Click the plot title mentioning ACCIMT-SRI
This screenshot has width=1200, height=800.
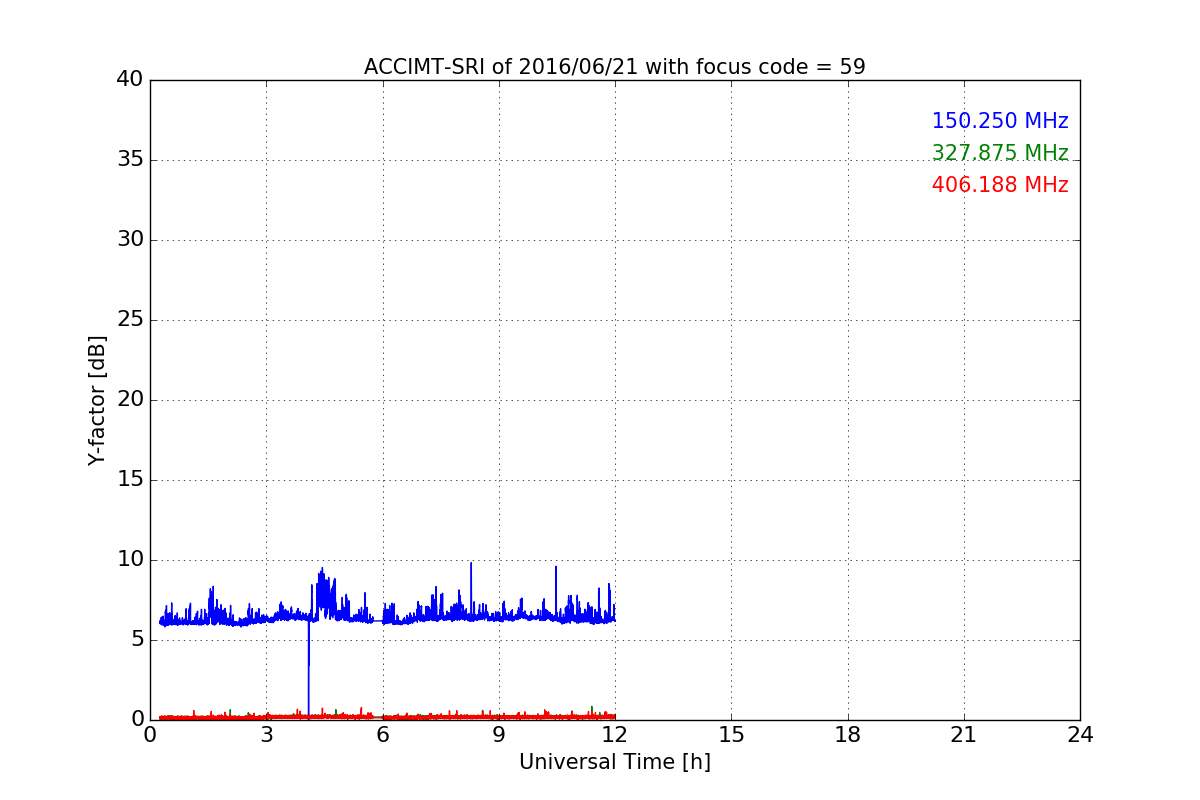coord(614,67)
